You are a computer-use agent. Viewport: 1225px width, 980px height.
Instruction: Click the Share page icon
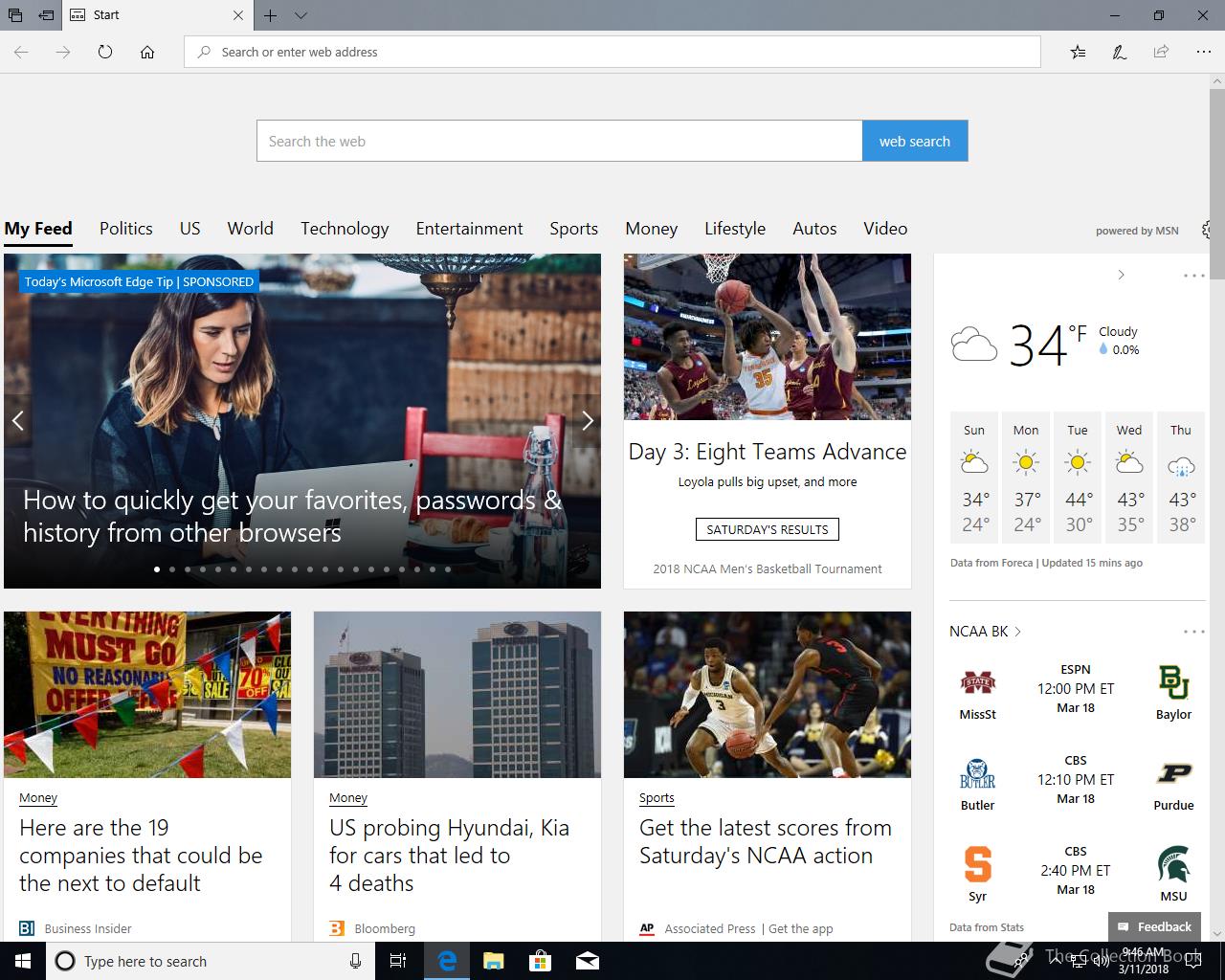pyautogui.click(x=1161, y=52)
